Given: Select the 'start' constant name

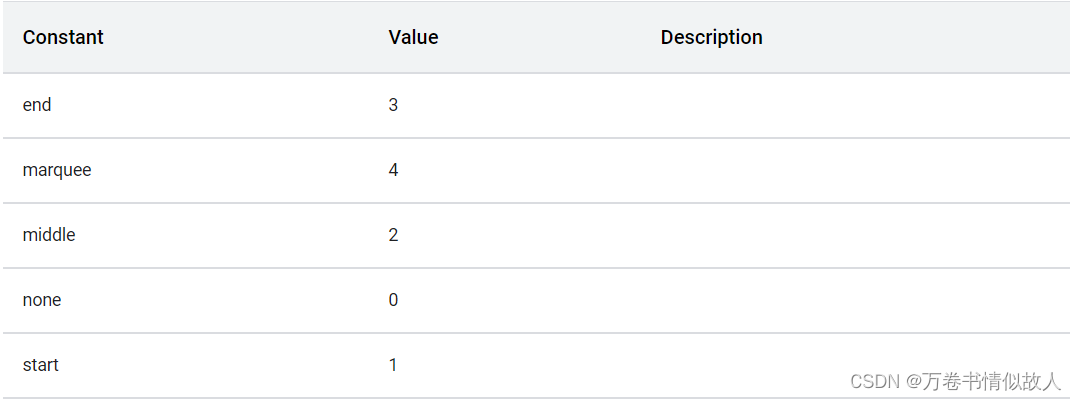Looking at the screenshot, I should point(41,365).
